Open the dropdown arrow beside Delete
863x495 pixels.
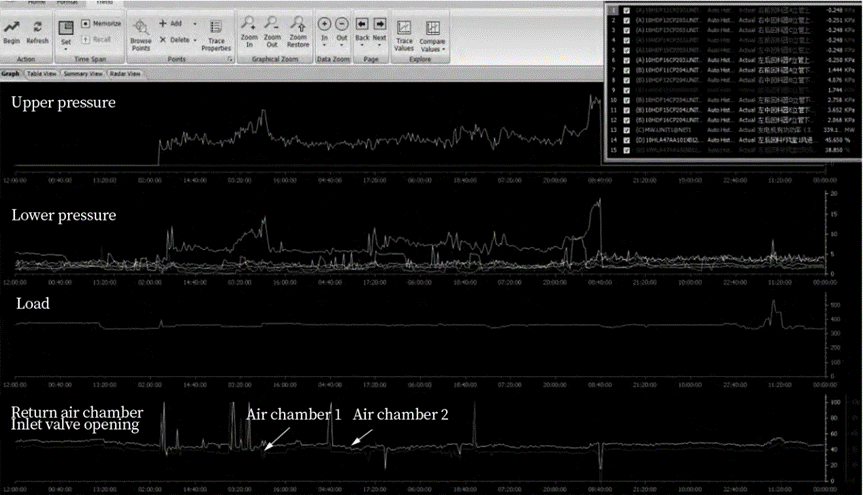pos(195,40)
